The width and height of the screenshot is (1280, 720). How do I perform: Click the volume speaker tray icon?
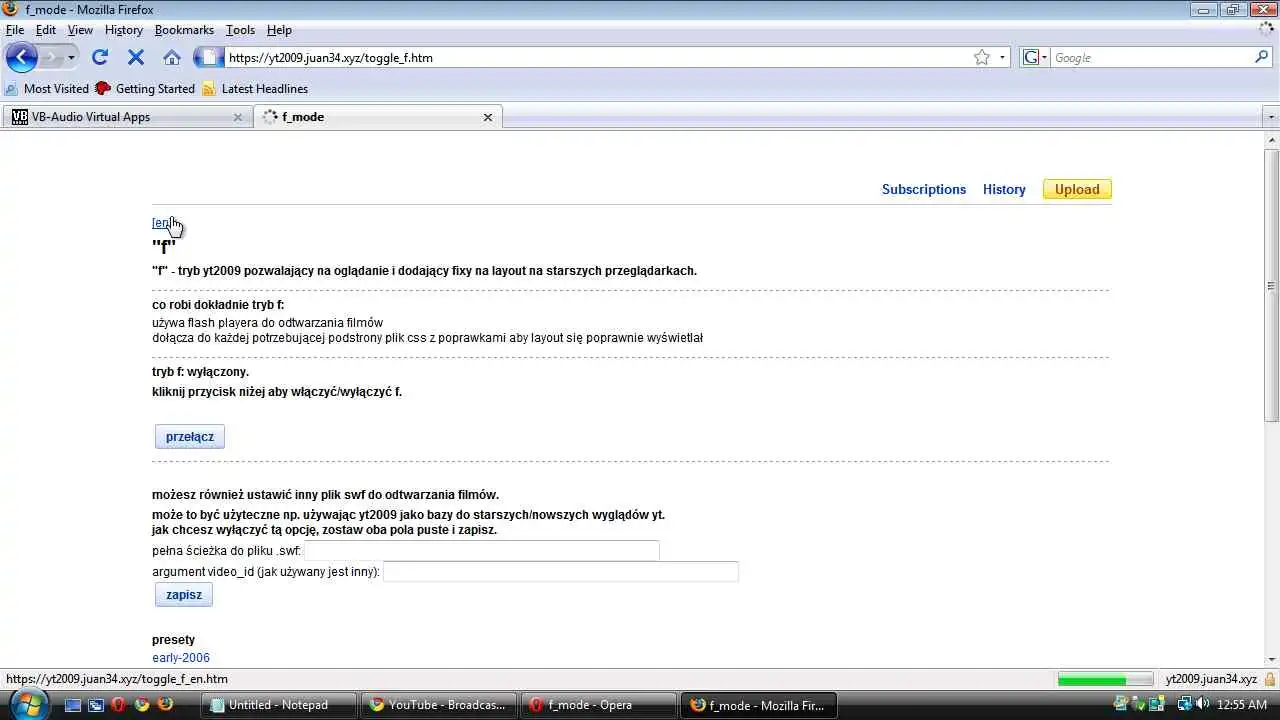coord(1203,705)
